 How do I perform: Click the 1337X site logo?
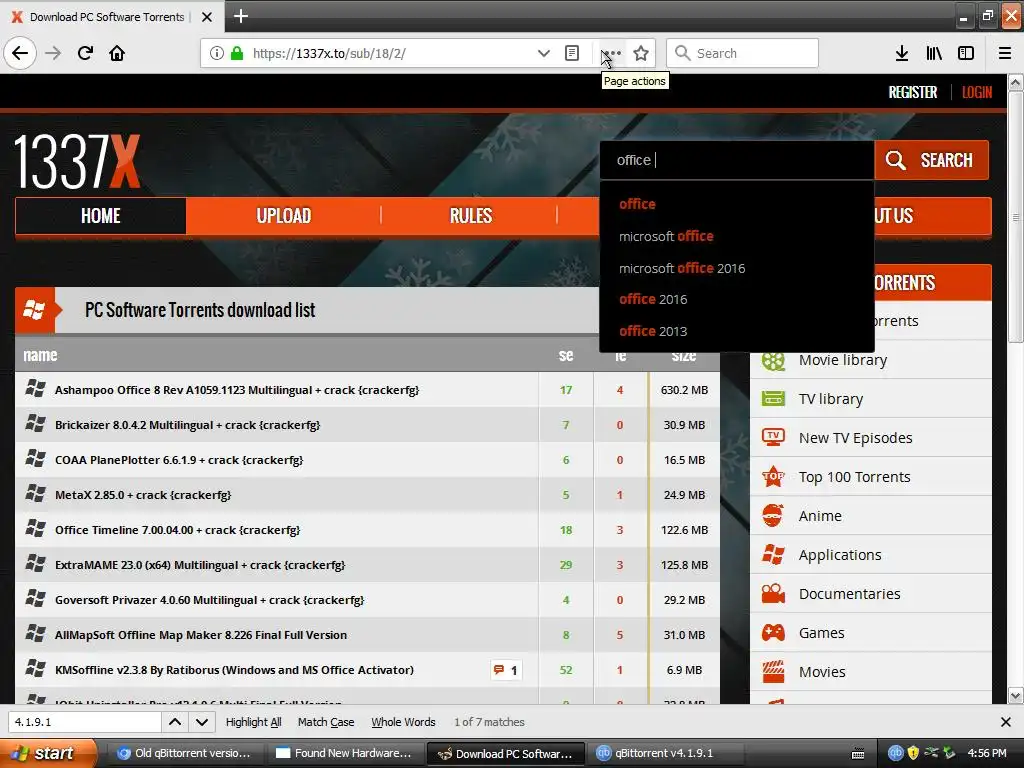[77, 161]
